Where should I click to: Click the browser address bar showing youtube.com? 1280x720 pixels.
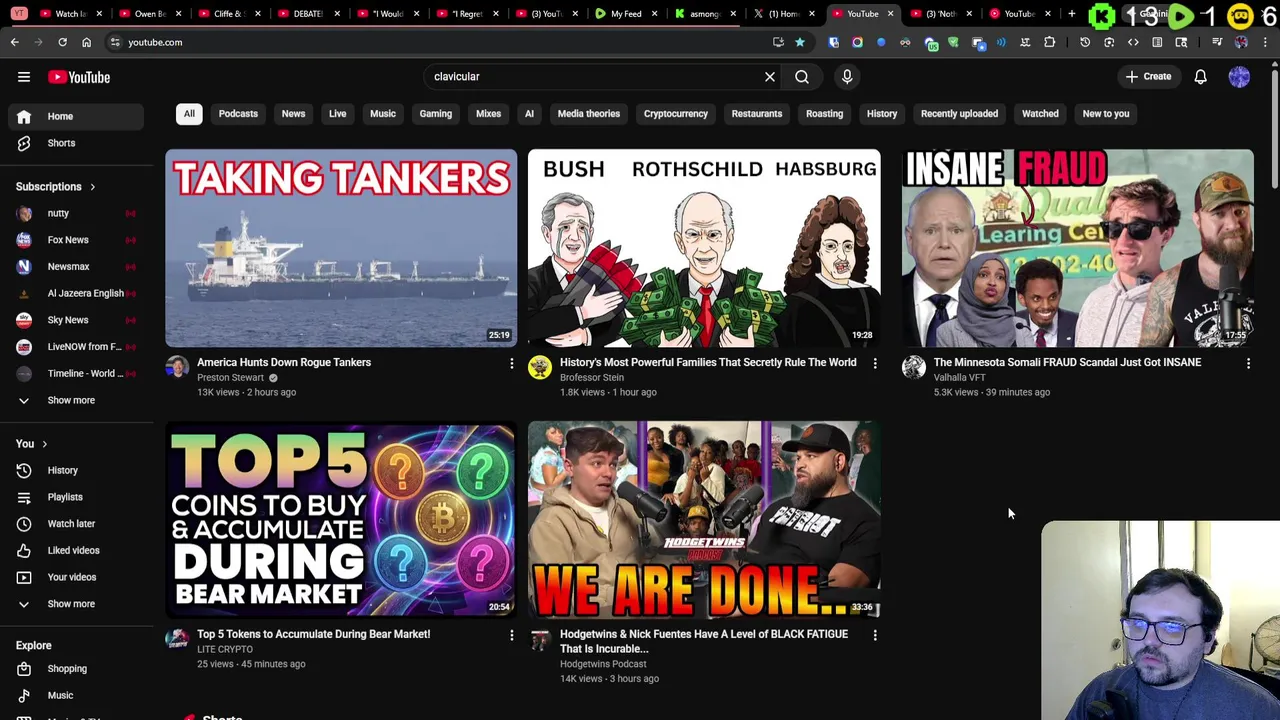440,42
